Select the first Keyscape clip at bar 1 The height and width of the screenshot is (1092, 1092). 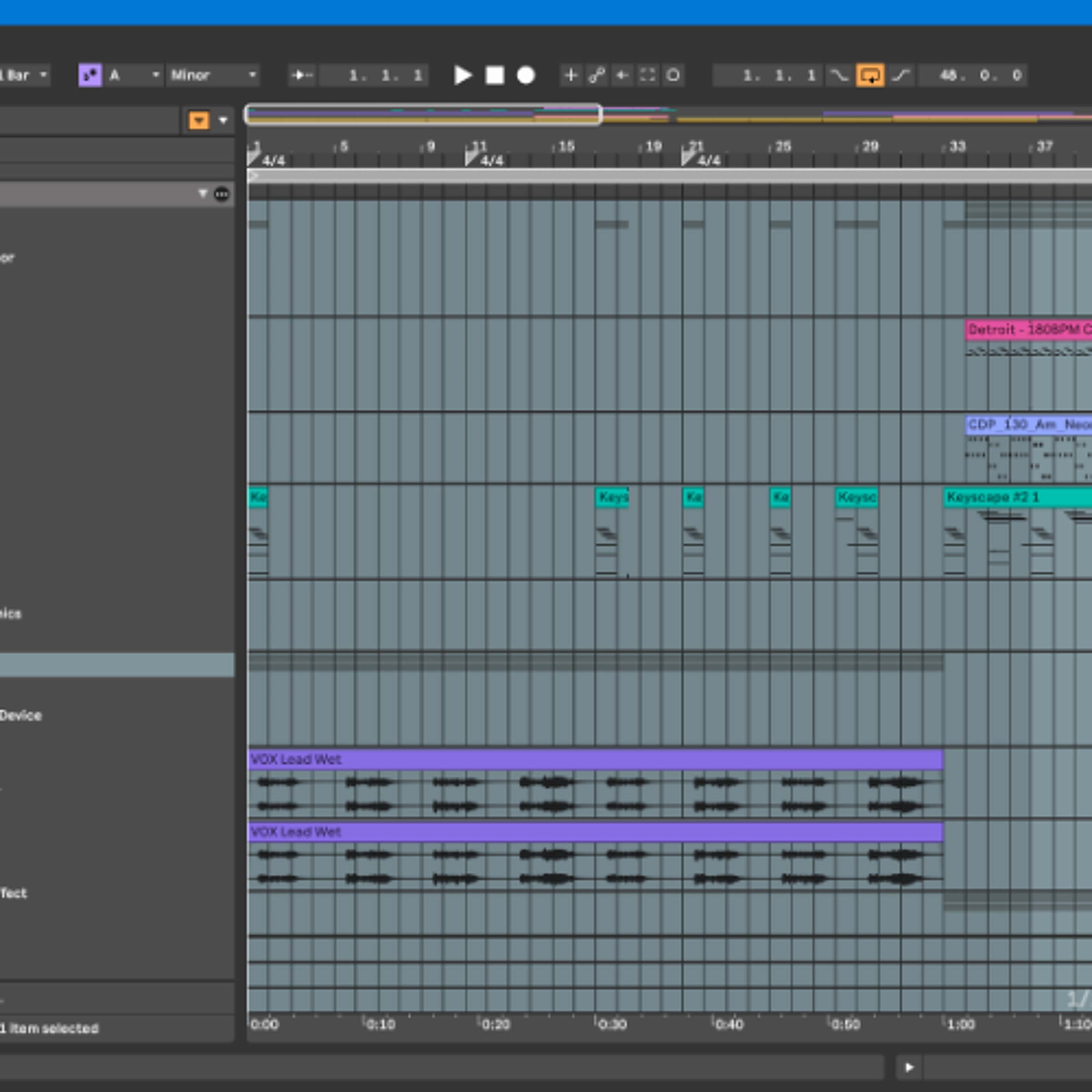click(258, 497)
